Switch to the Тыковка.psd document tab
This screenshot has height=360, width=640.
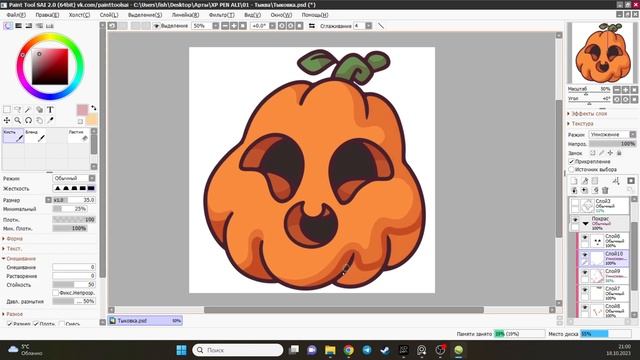coord(145,321)
